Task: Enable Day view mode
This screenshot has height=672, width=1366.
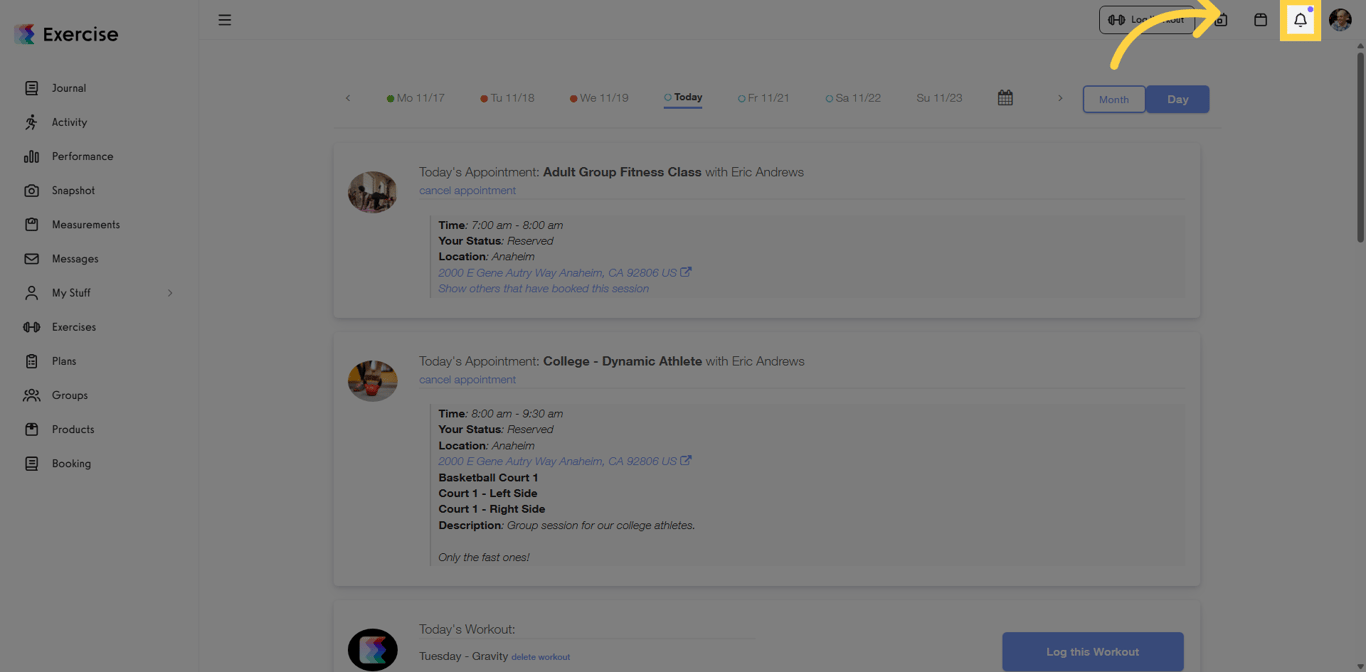Action: coord(1177,99)
